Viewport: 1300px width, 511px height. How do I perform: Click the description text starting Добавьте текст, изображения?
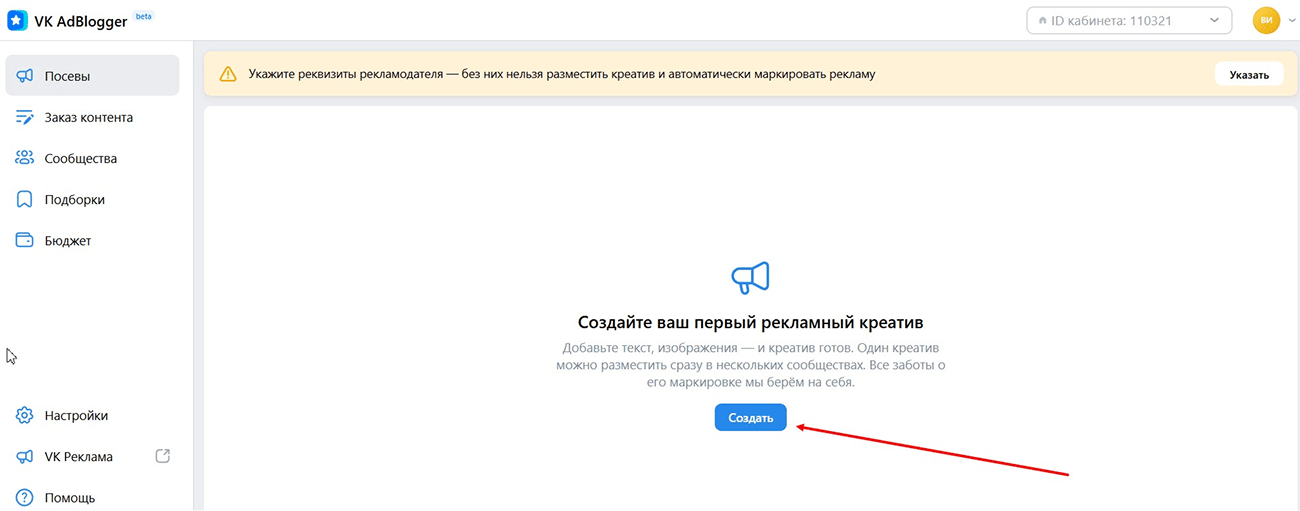tap(751, 365)
